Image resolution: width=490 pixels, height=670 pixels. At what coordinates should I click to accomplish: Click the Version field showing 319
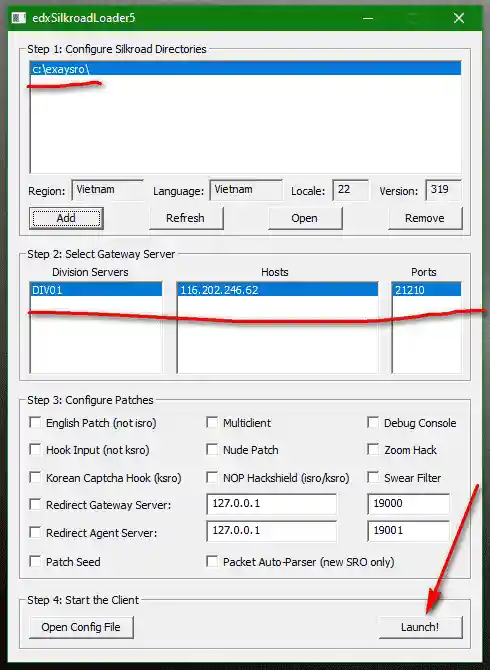pos(443,190)
